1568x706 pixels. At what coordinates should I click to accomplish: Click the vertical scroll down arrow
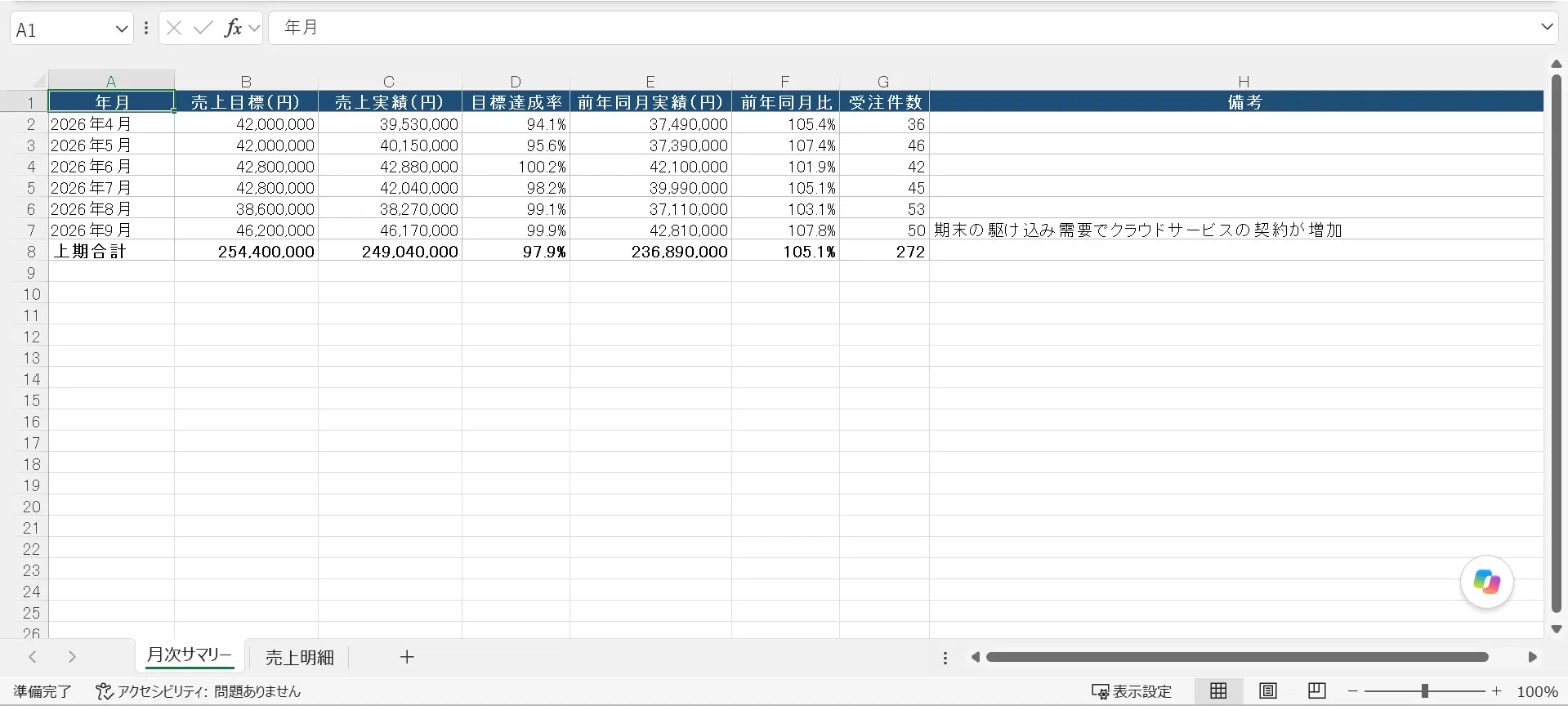[1557, 628]
